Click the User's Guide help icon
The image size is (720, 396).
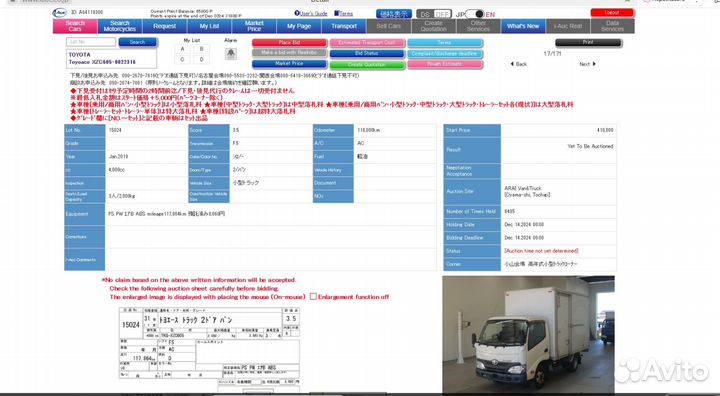pyautogui.click(x=297, y=13)
